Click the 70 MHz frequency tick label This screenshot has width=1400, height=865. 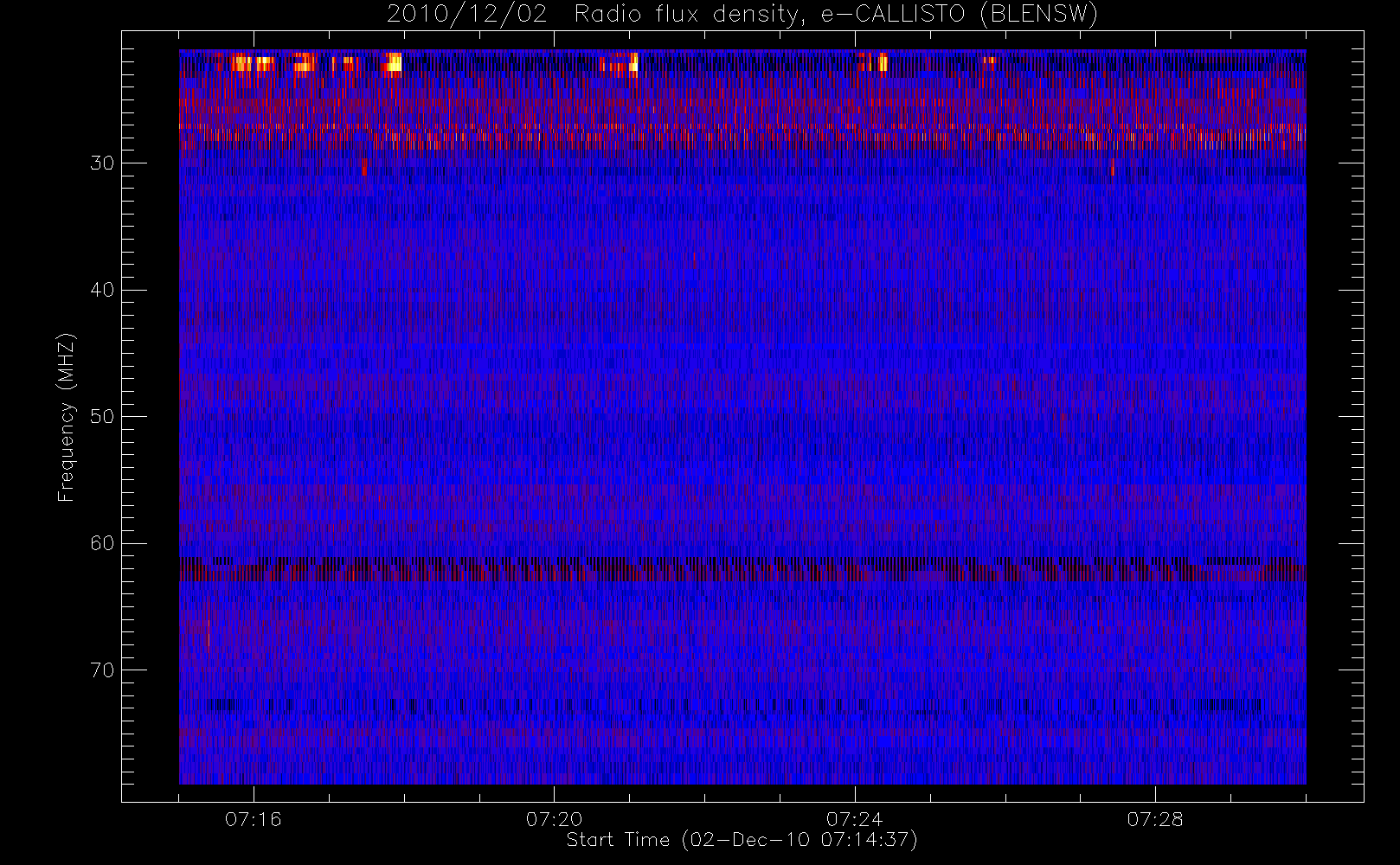(102, 670)
